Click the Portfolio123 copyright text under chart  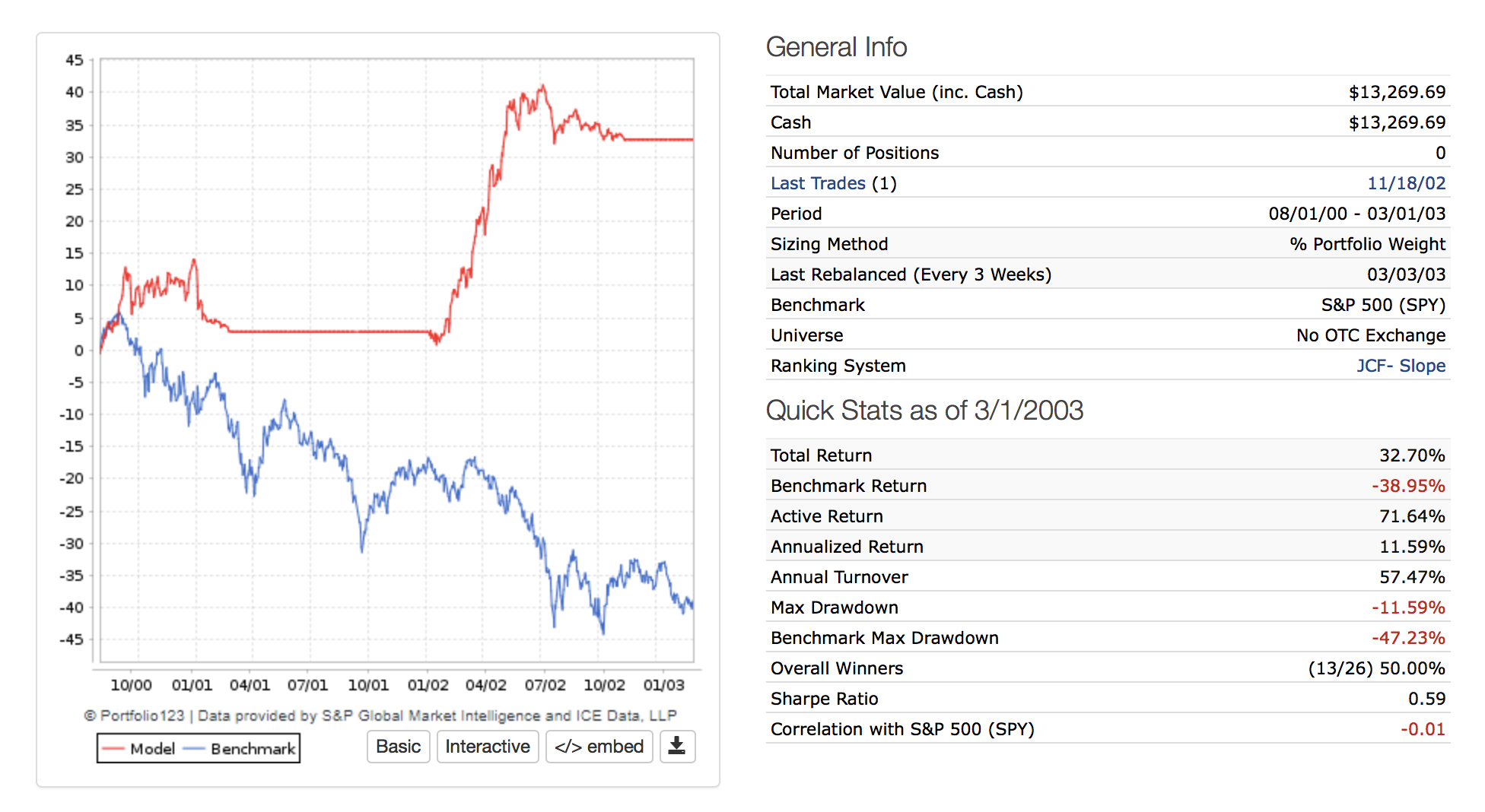(x=380, y=715)
